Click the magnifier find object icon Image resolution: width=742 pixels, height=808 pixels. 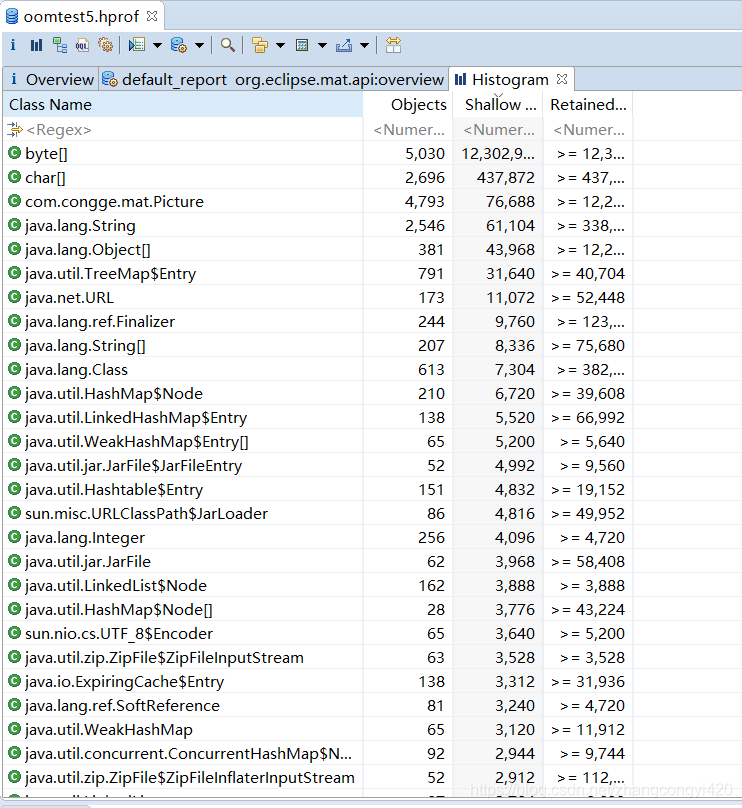tap(228, 45)
